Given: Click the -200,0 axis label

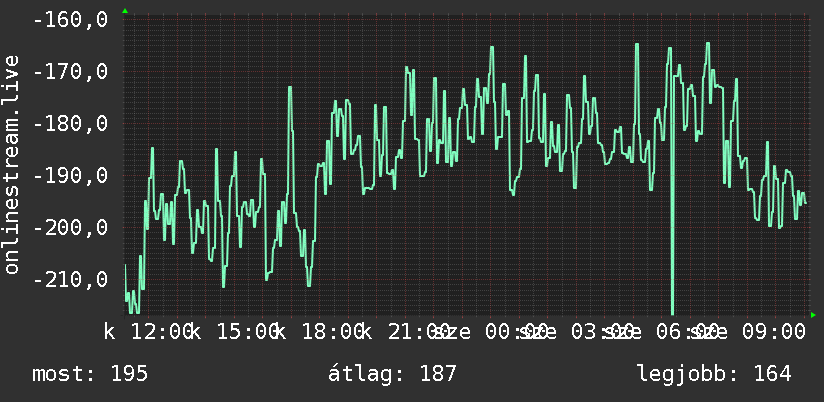Looking at the screenshot, I should click(70, 227).
